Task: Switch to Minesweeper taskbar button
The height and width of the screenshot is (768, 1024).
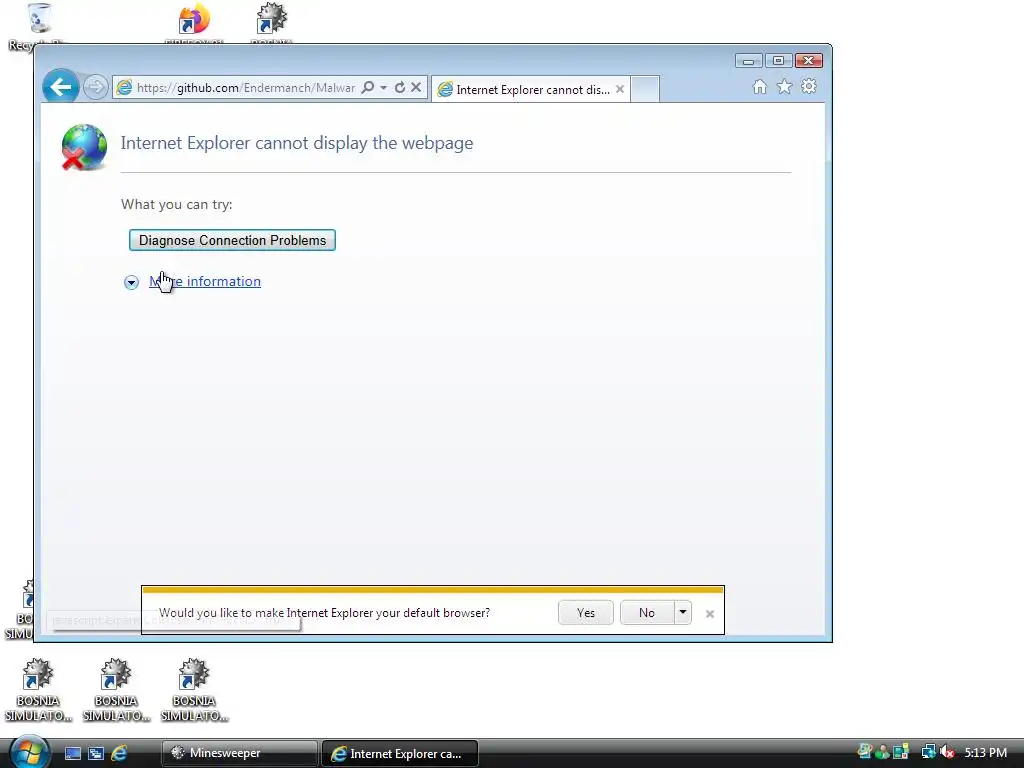Action: coord(239,753)
